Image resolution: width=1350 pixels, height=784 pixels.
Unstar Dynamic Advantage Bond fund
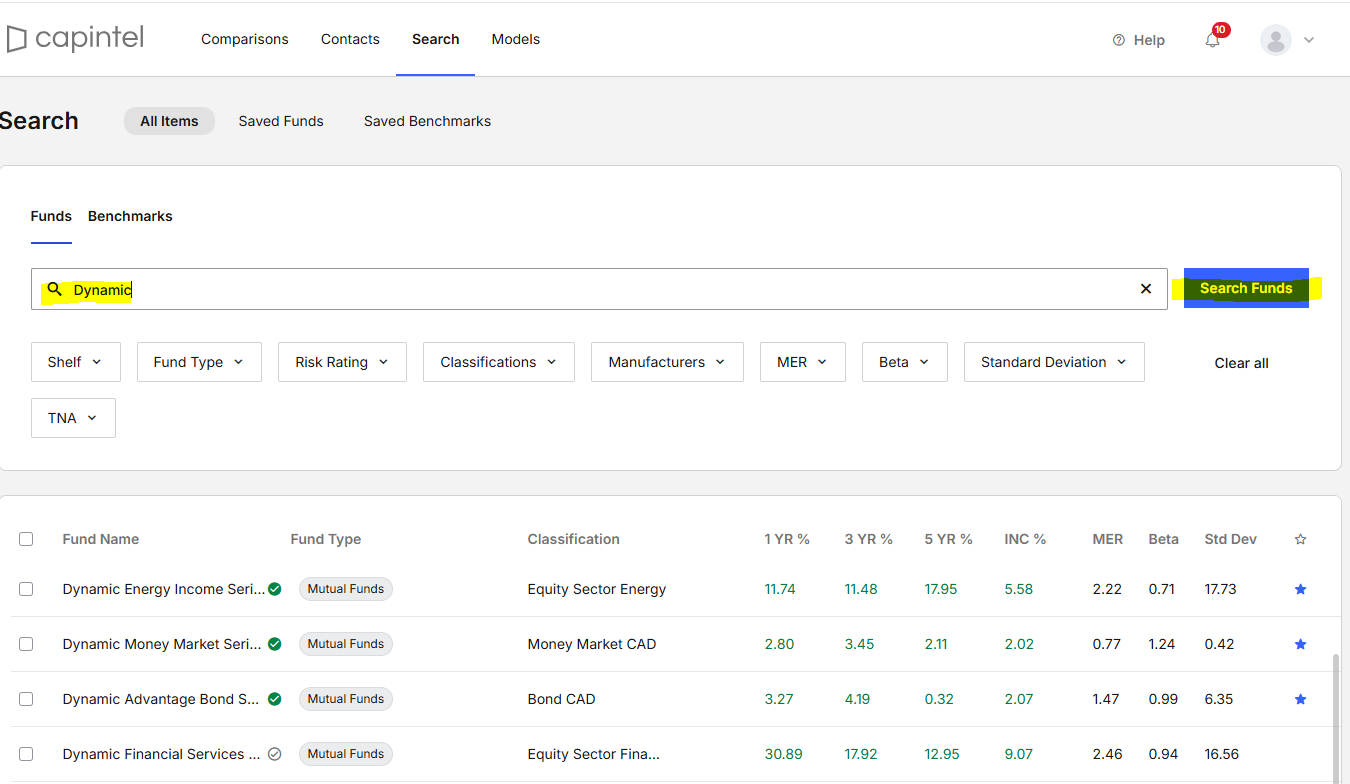click(1300, 699)
